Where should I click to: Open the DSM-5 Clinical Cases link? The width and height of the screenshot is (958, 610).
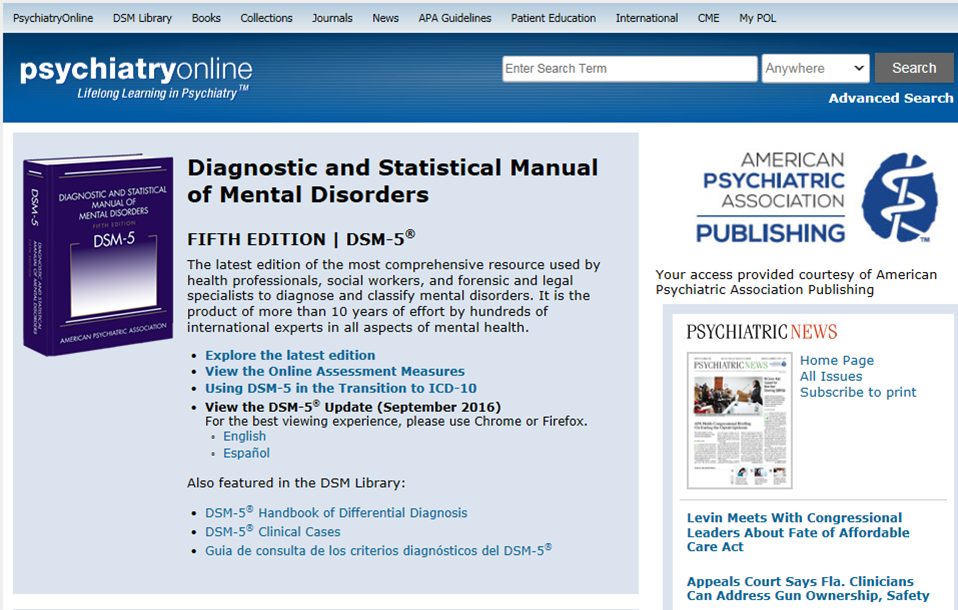(x=272, y=531)
